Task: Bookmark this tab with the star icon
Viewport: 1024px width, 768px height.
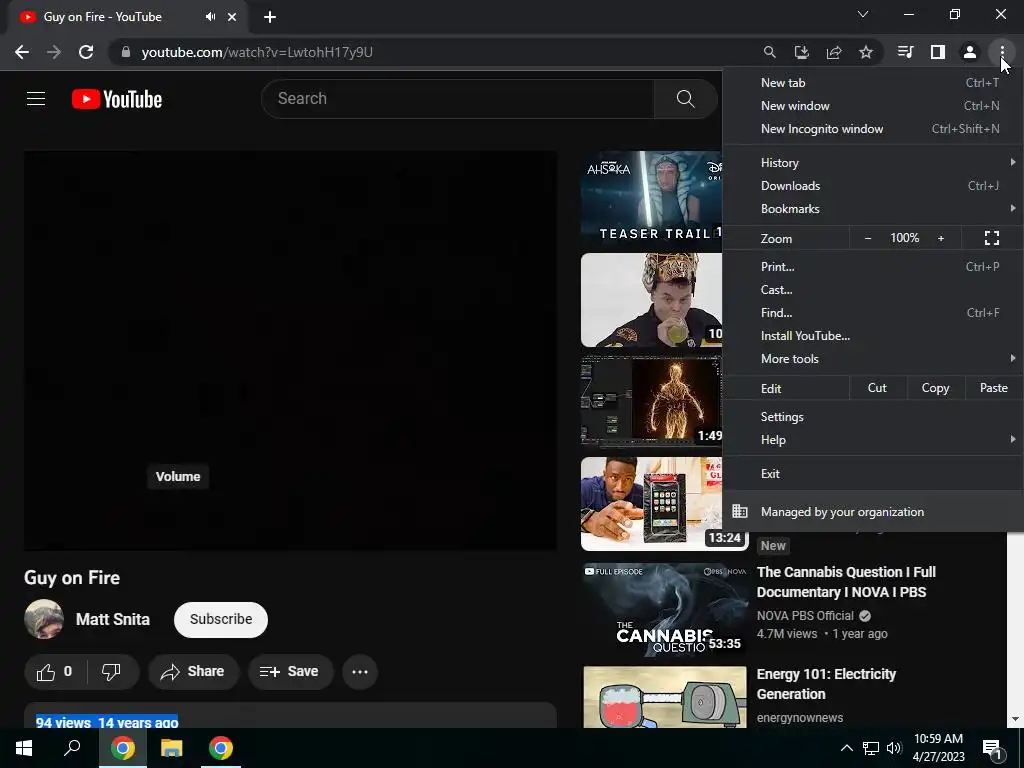Action: pyautogui.click(x=866, y=52)
